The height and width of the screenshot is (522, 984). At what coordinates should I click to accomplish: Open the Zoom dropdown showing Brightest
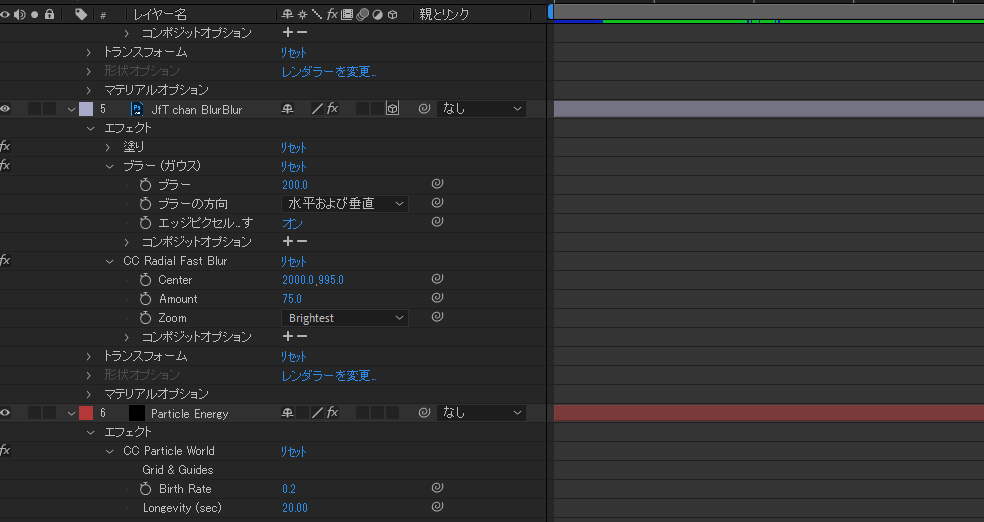tap(345, 318)
